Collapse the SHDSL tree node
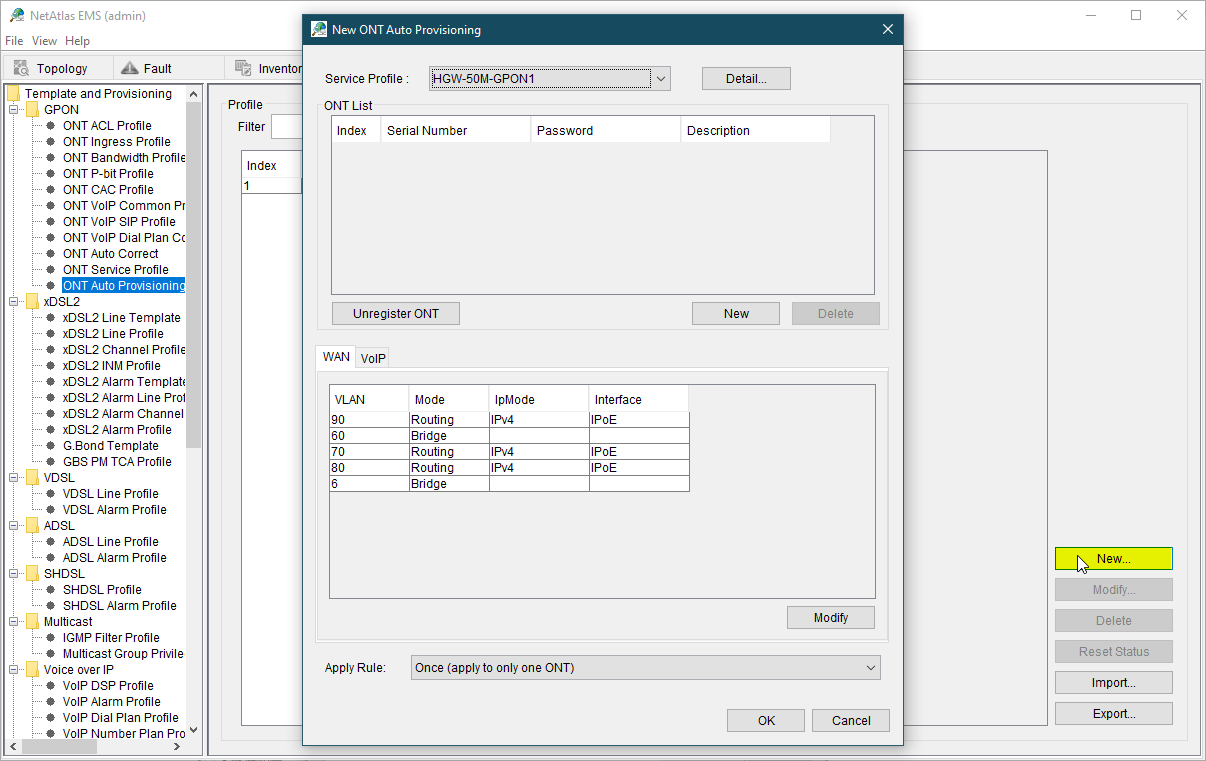Image resolution: width=1206 pixels, height=761 pixels. pos(14,574)
